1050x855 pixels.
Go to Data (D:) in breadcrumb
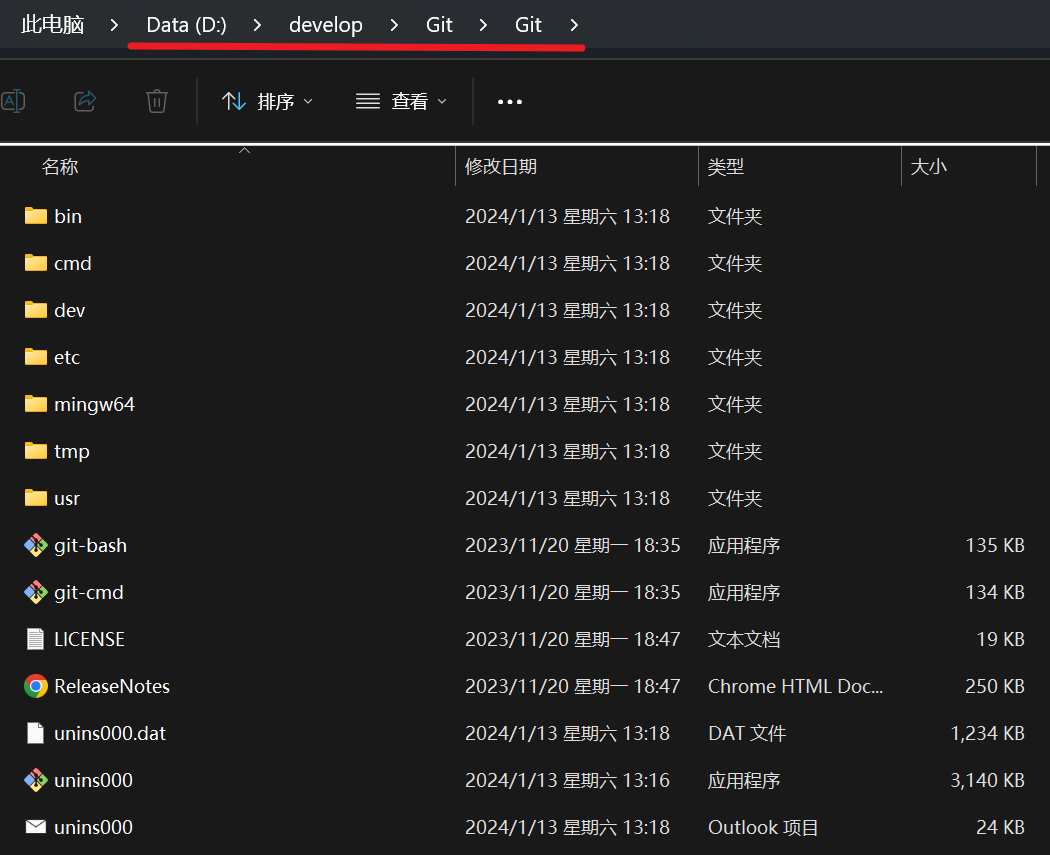(186, 25)
